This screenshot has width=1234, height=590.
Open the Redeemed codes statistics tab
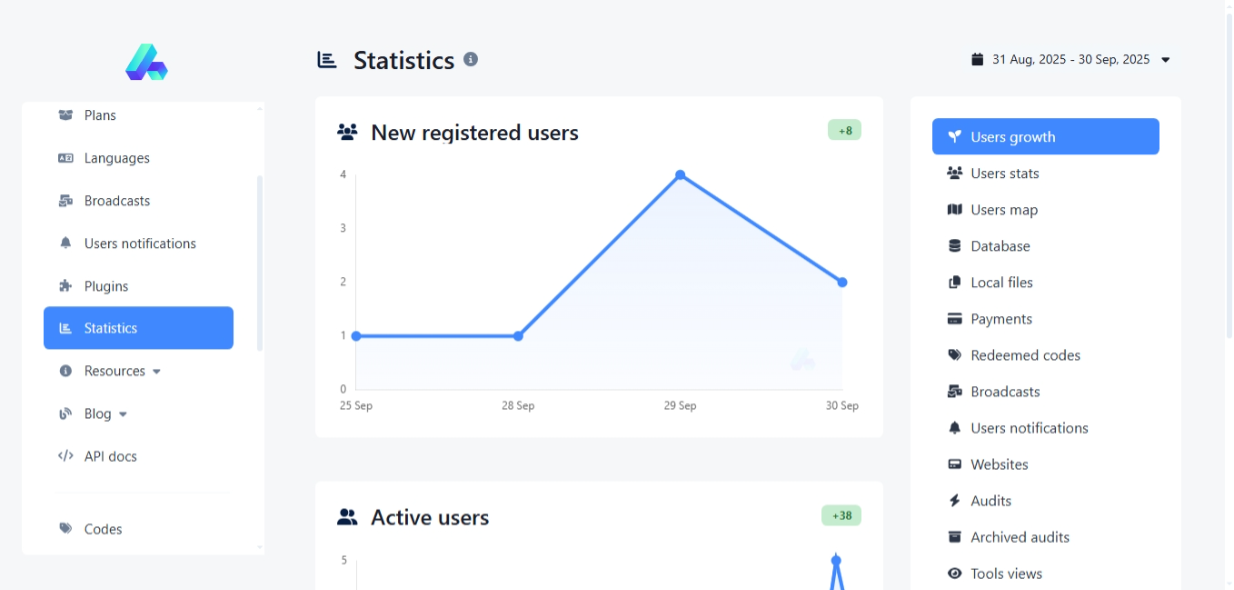coord(1025,356)
